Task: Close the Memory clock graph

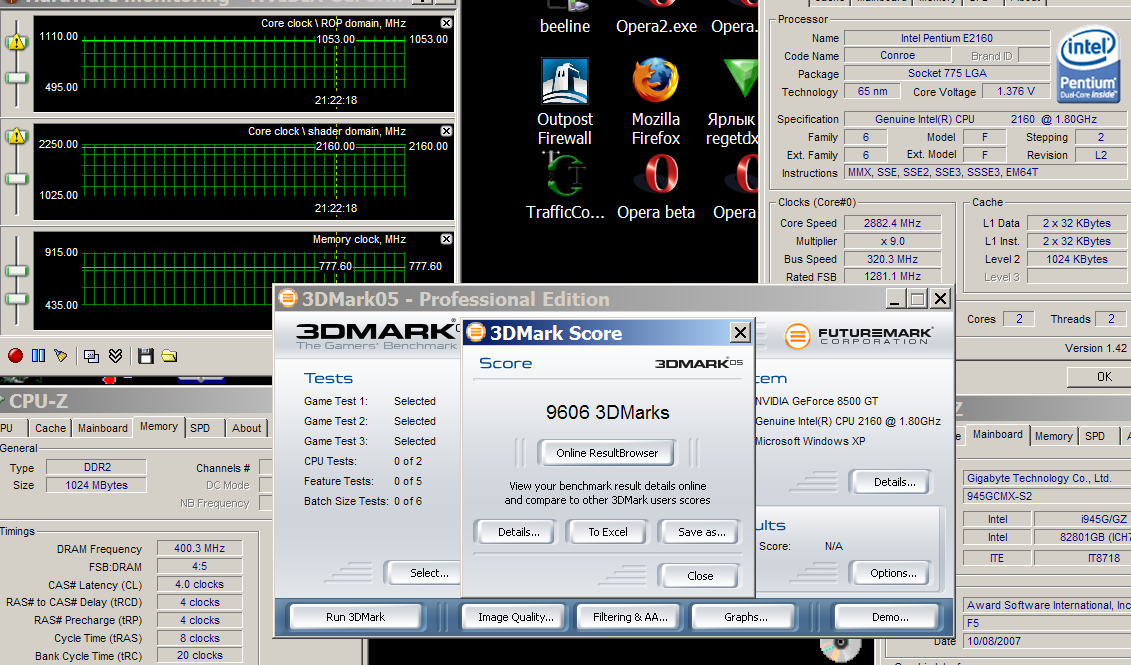Action: point(446,239)
